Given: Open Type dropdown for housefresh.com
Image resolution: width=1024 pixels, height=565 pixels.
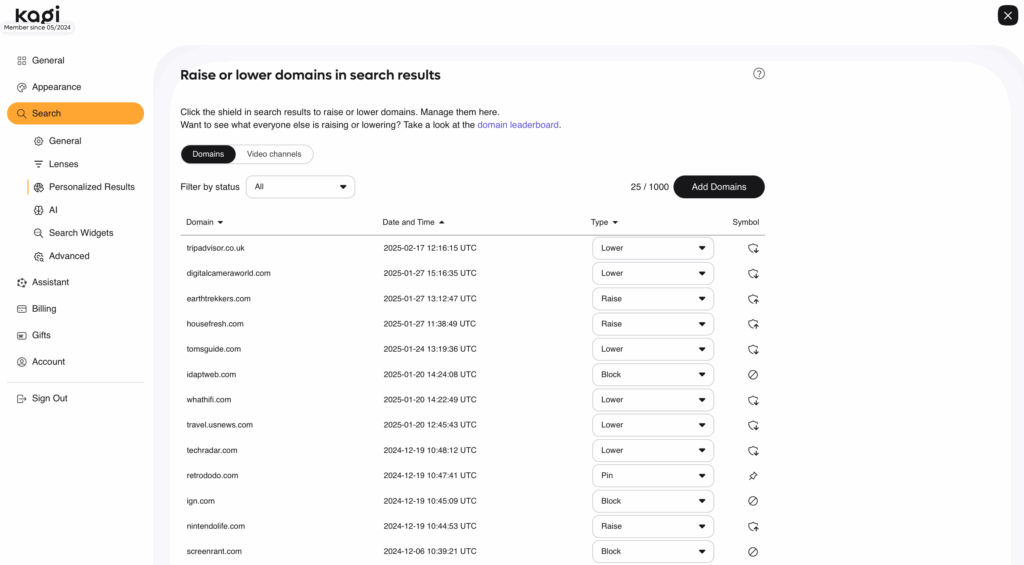Looking at the screenshot, I should point(652,324).
